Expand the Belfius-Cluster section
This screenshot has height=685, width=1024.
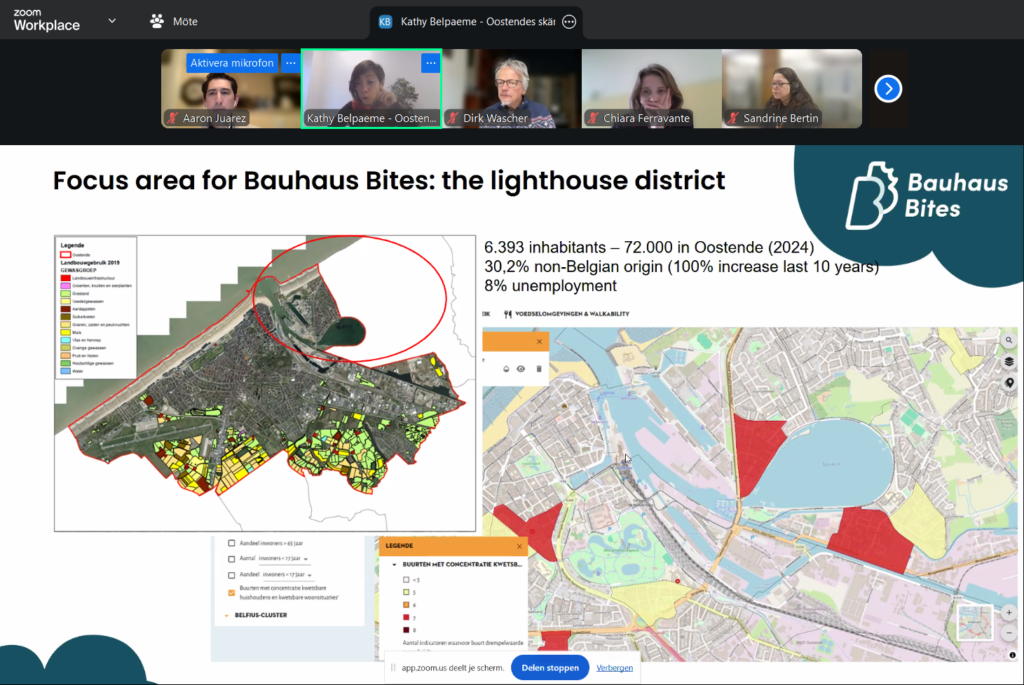click(227, 615)
